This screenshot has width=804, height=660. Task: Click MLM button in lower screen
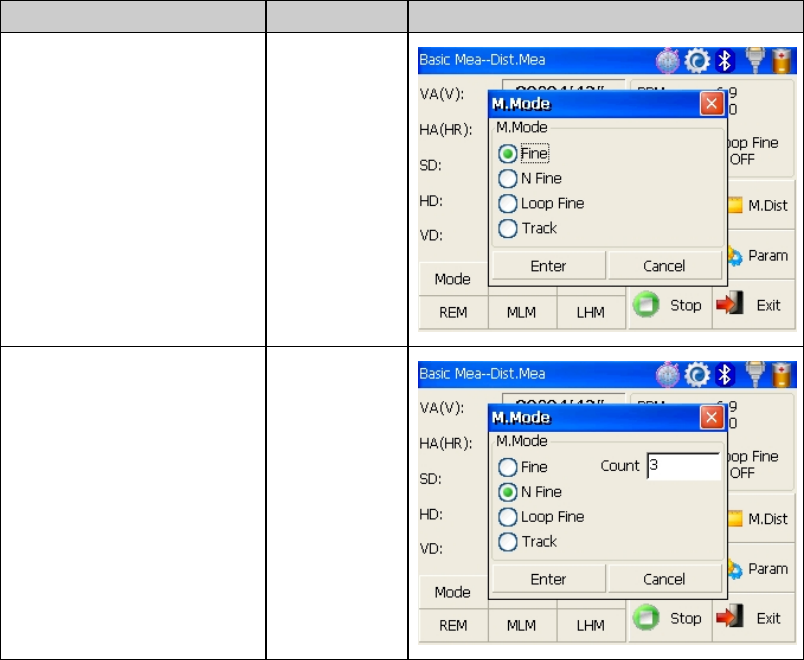coord(522,626)
